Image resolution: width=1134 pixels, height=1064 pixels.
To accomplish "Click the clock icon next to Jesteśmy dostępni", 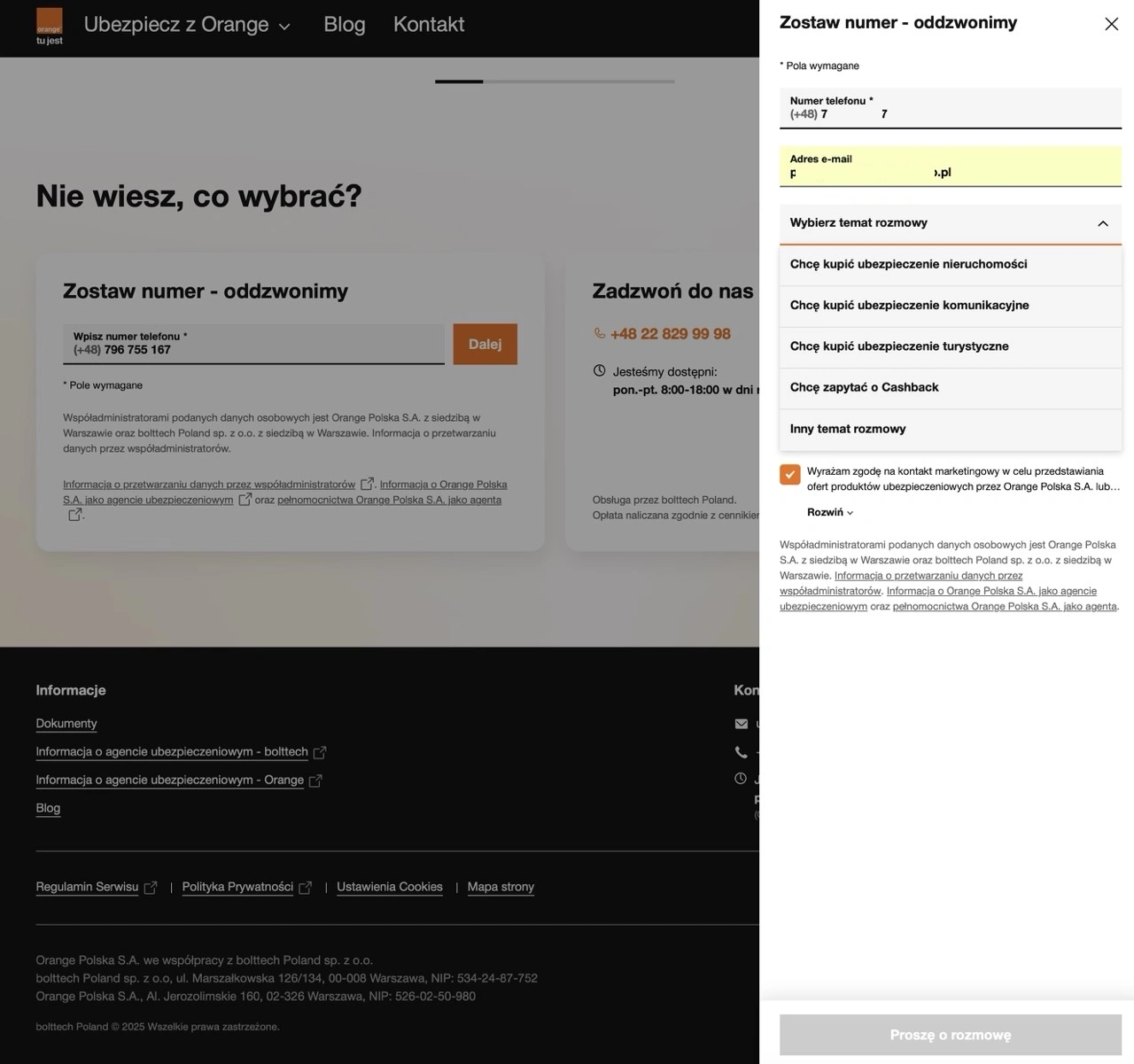I will (x=598, y=371).
